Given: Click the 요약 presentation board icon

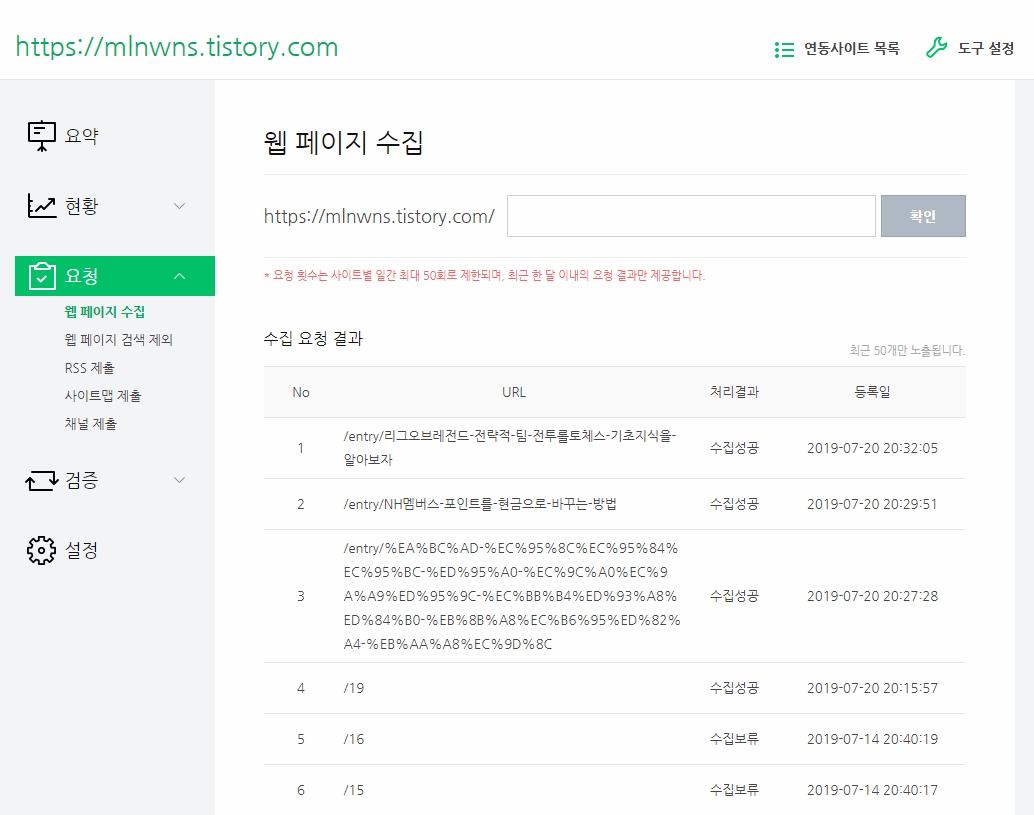Looking at the screenshot, I should tap(42, 136).
